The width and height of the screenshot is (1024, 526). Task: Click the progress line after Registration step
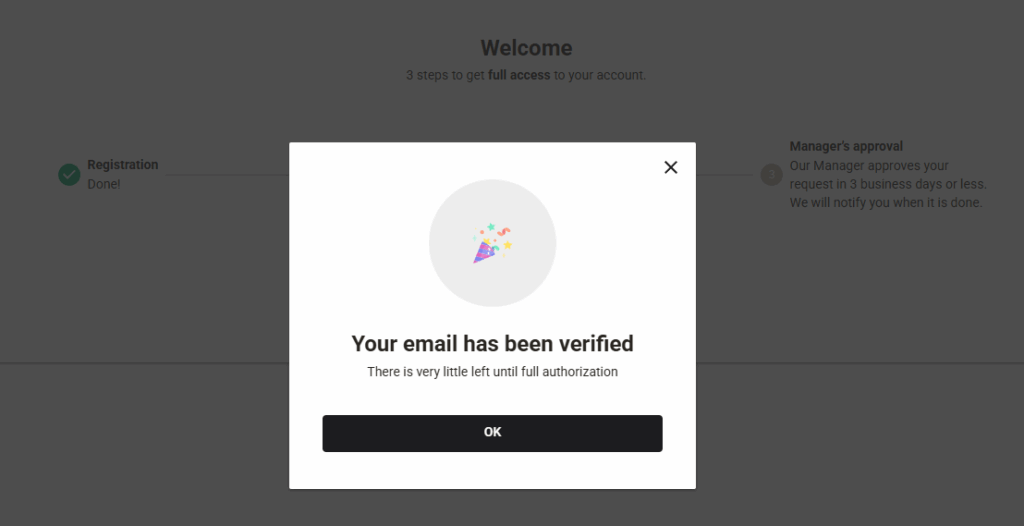227,174
